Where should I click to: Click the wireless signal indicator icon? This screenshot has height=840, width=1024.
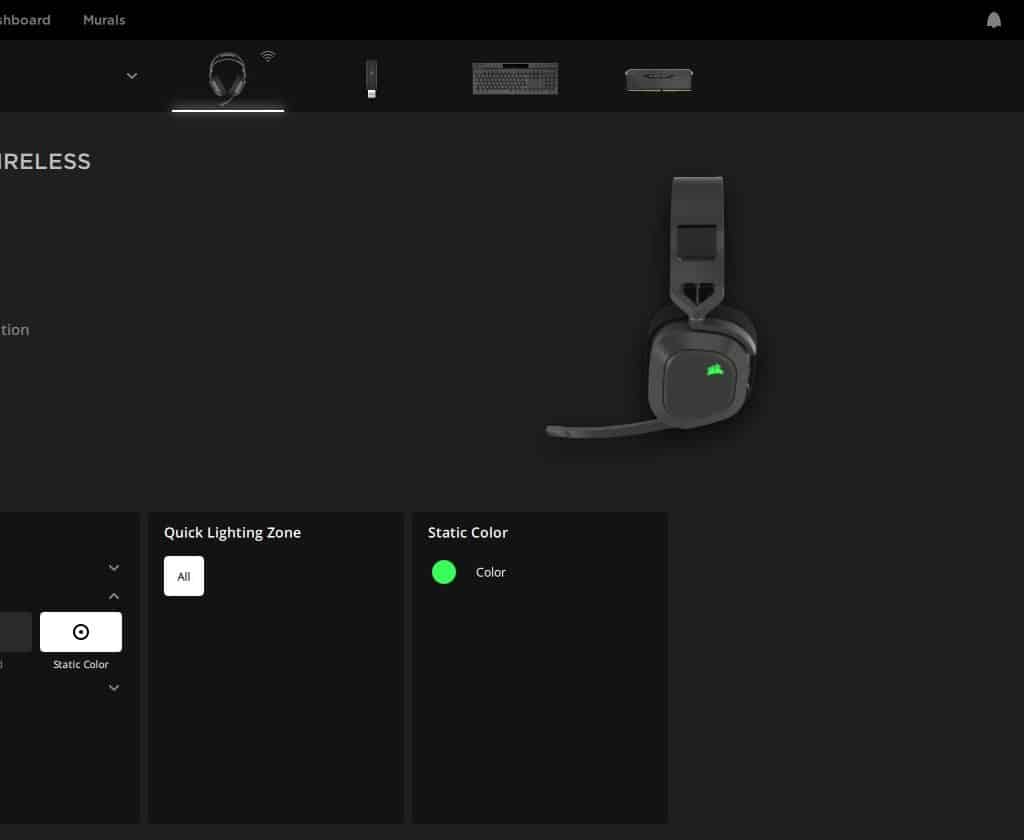click(268, 56)
